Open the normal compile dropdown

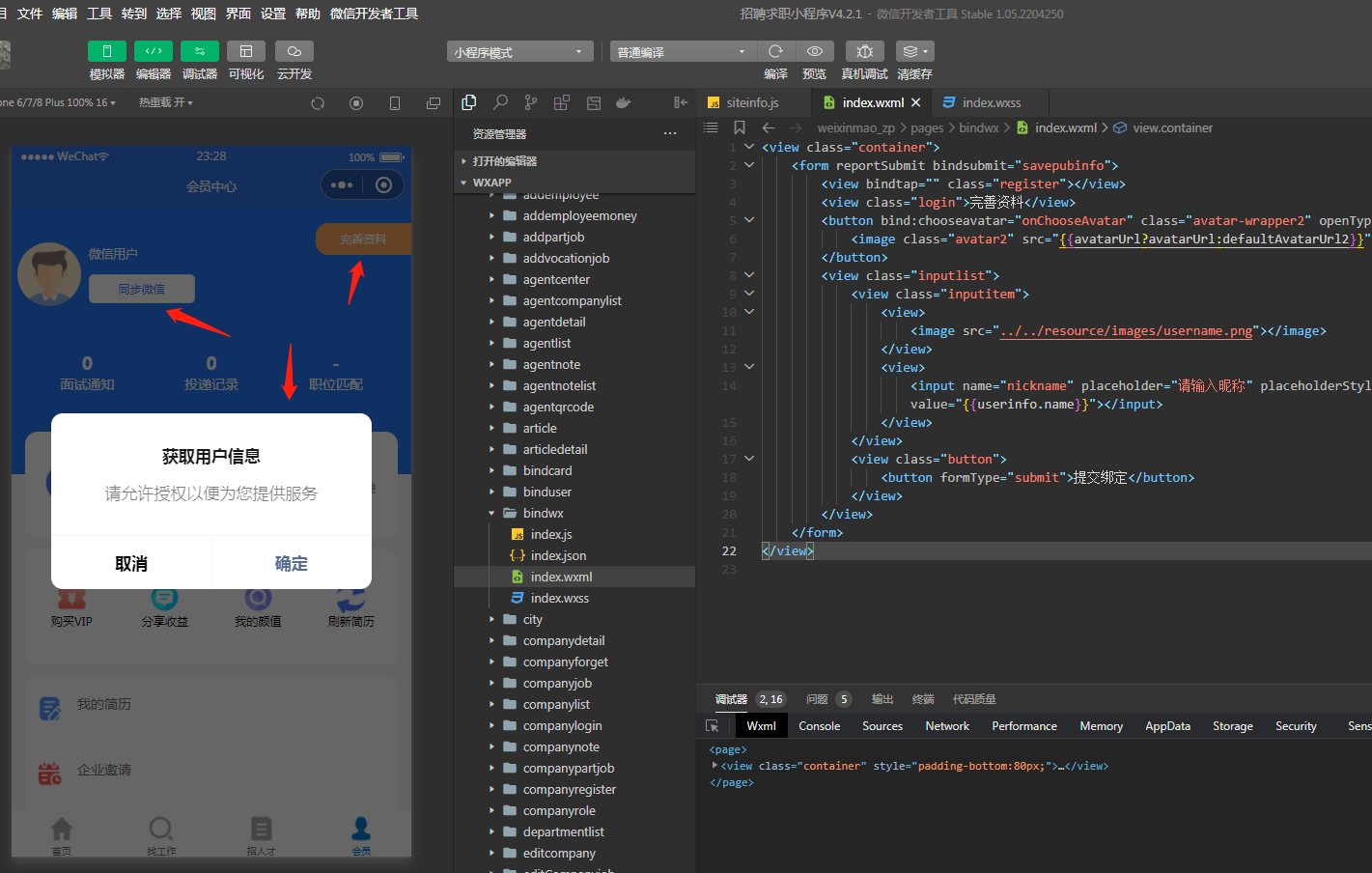[683, 52]
